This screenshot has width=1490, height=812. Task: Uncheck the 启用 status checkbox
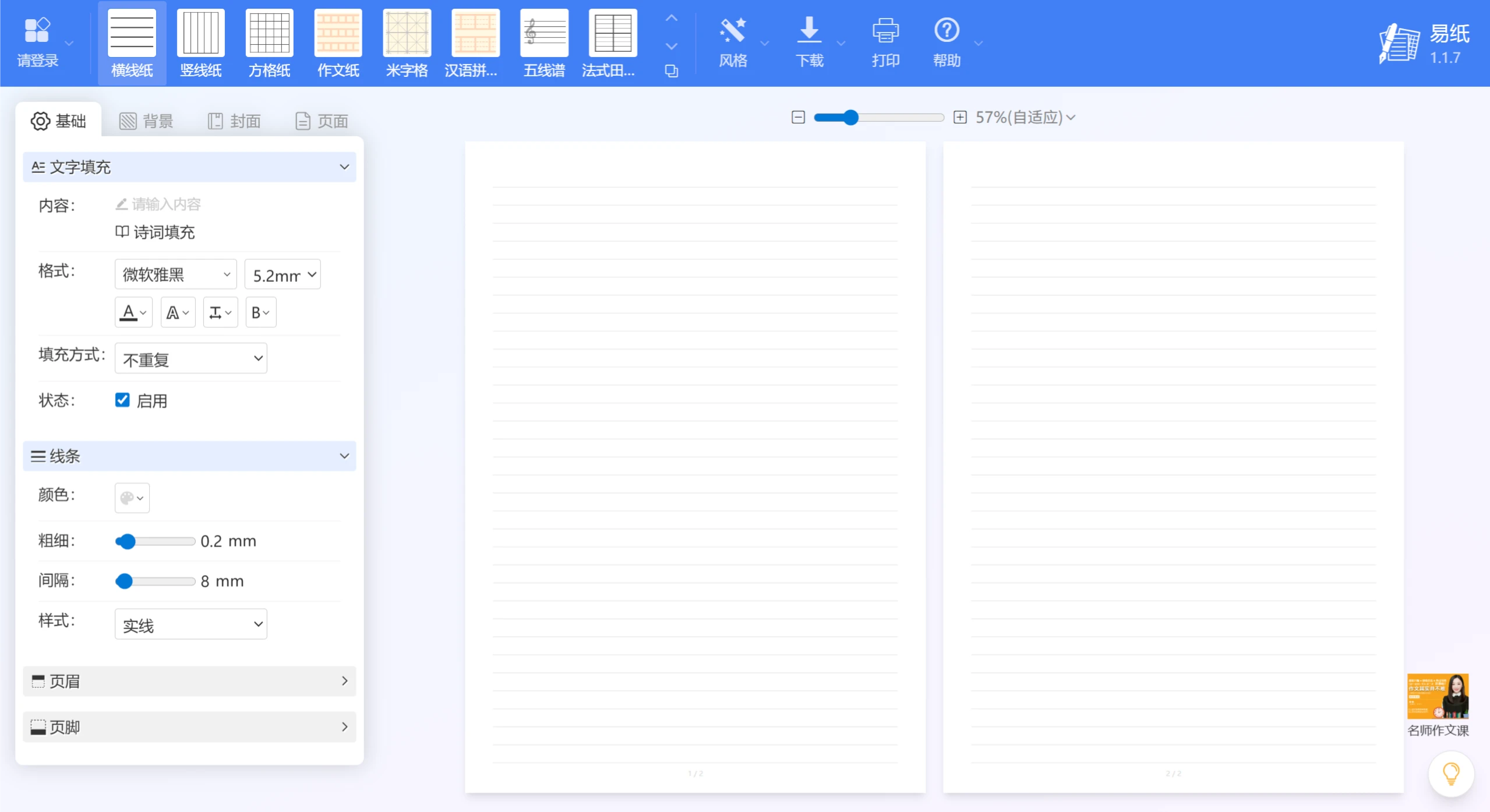click(122, 400)
